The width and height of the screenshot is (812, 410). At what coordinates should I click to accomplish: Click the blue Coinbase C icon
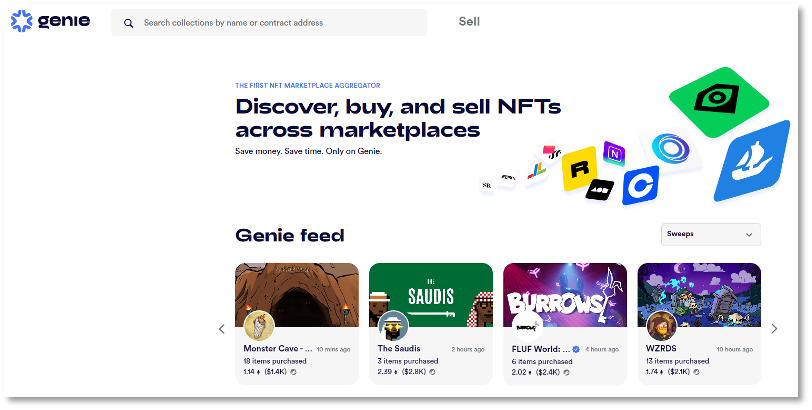(x=640, y=185)
